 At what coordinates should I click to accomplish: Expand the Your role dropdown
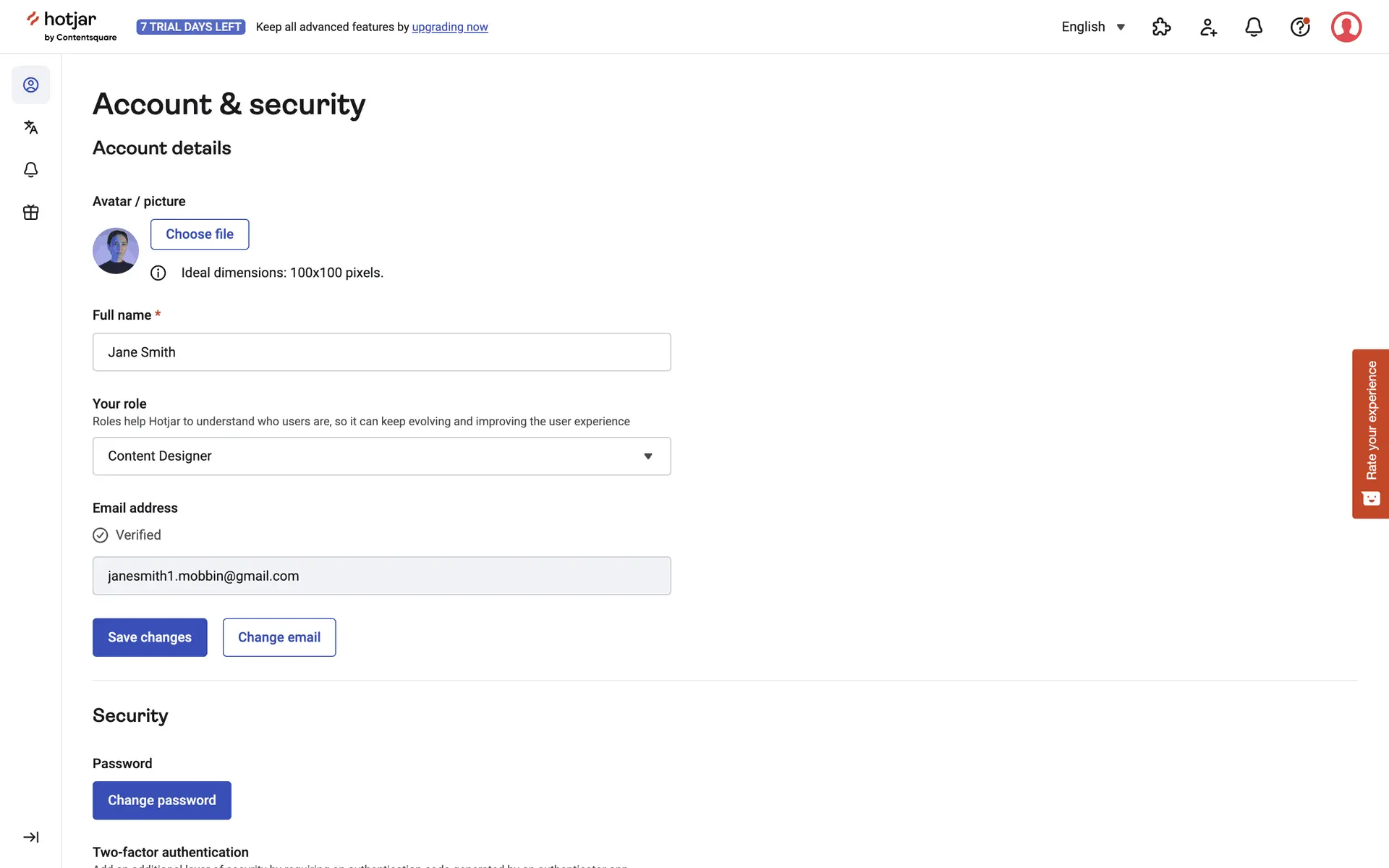[381, 456]
